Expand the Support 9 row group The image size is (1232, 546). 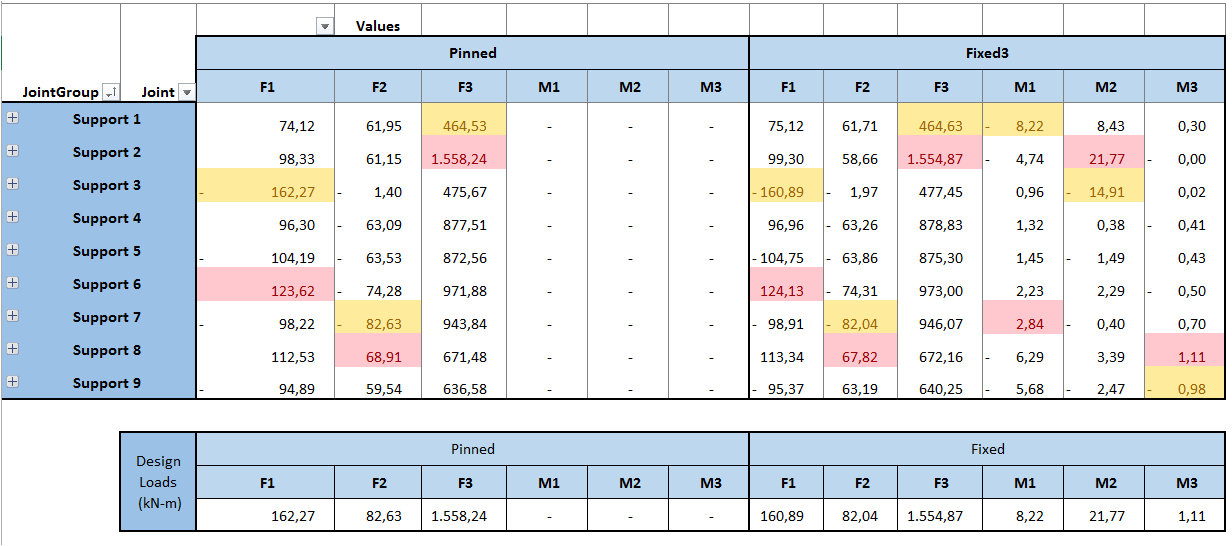[12, 382]
